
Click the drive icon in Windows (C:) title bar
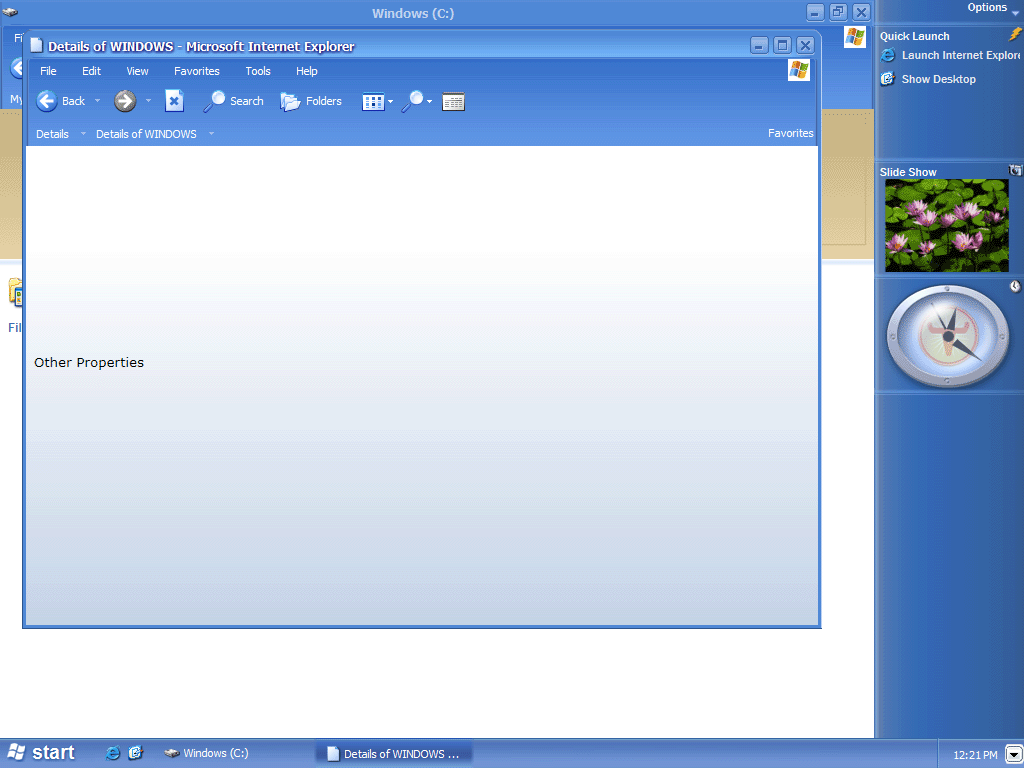pyautogui.click(x=9, y=11)
